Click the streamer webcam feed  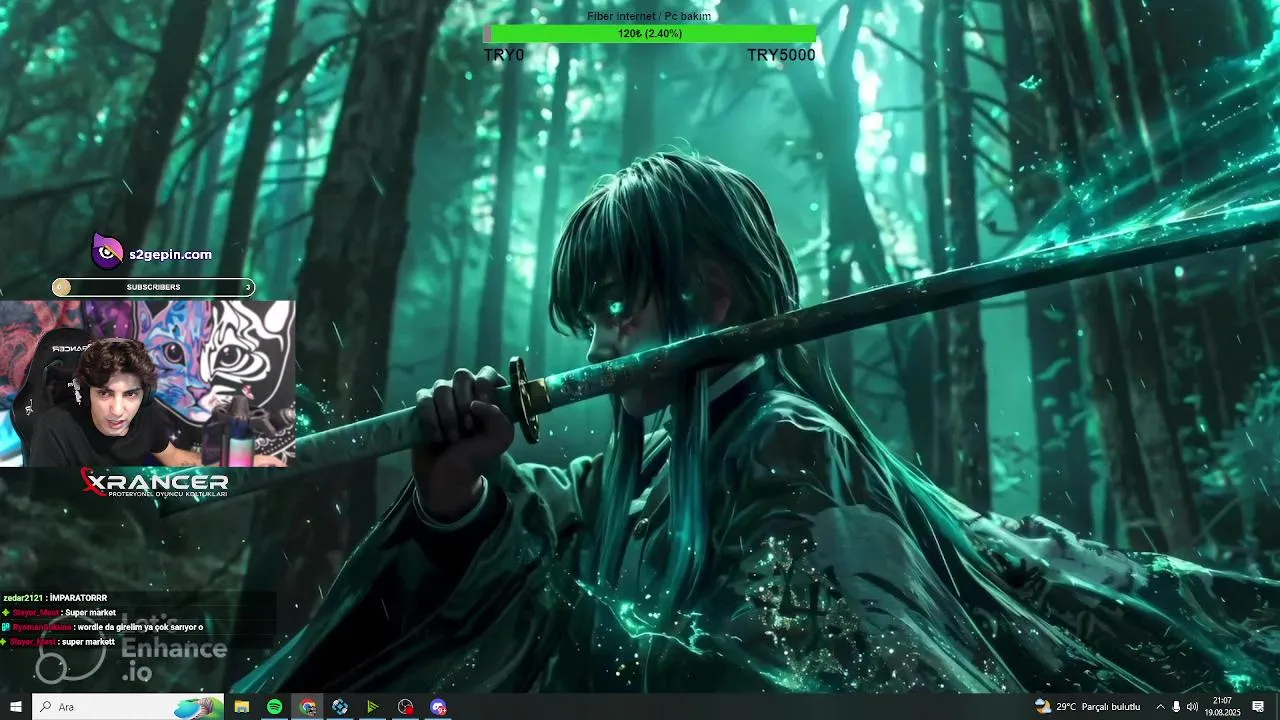pos(148,383)
